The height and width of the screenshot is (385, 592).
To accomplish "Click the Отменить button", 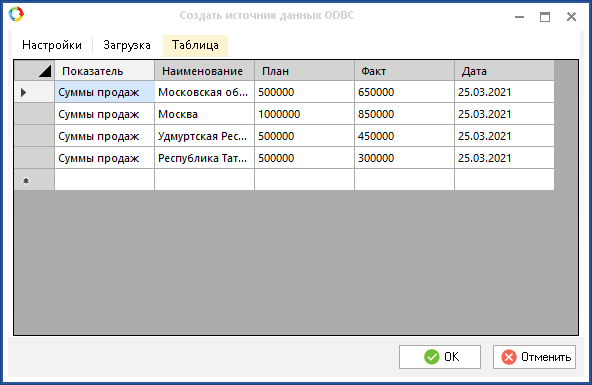I will point(534,357).
